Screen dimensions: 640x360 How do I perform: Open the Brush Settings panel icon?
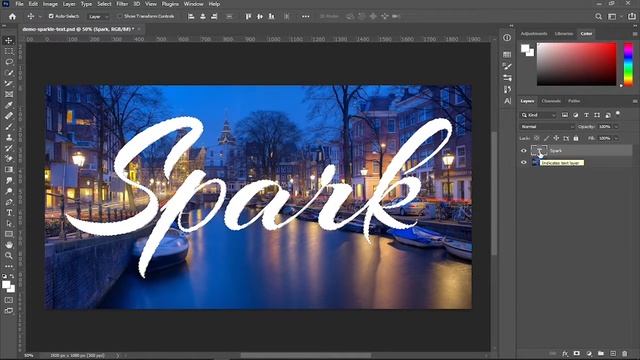pyautogui.click(x=507, y=66)
